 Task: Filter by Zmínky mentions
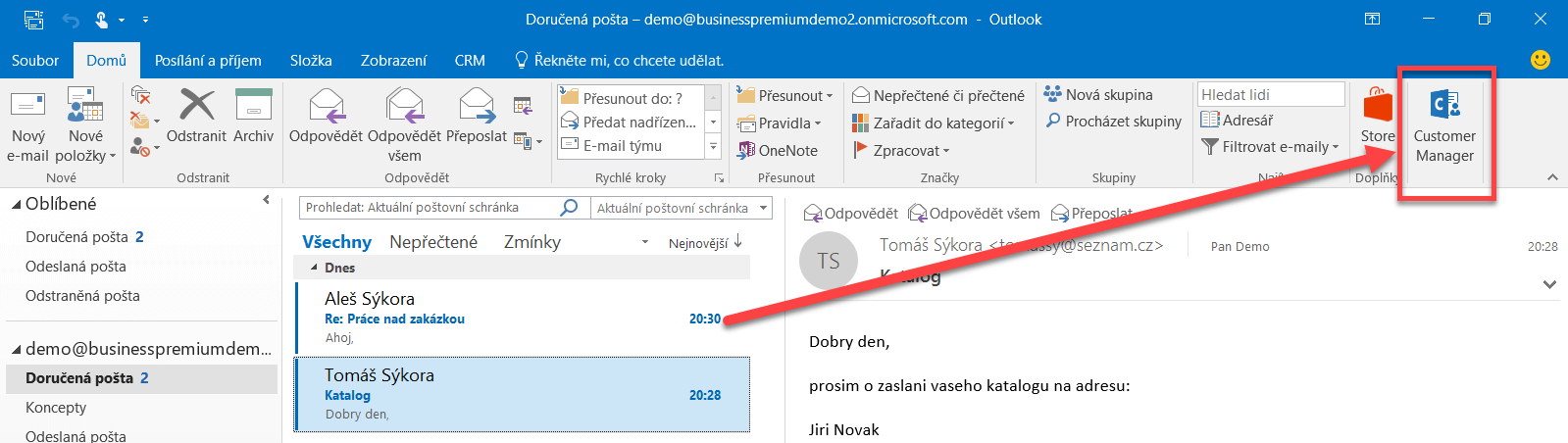point(532,242)
